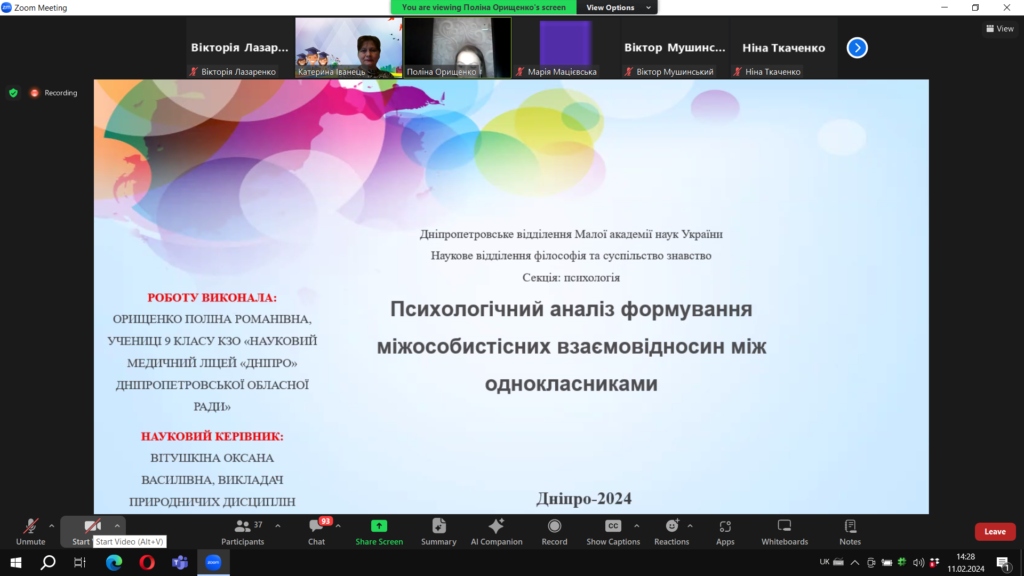This screenshot has height=576, width=1024.
Task: Unmute the microphone
Action: pyautogui.click(x=30, y=532)
